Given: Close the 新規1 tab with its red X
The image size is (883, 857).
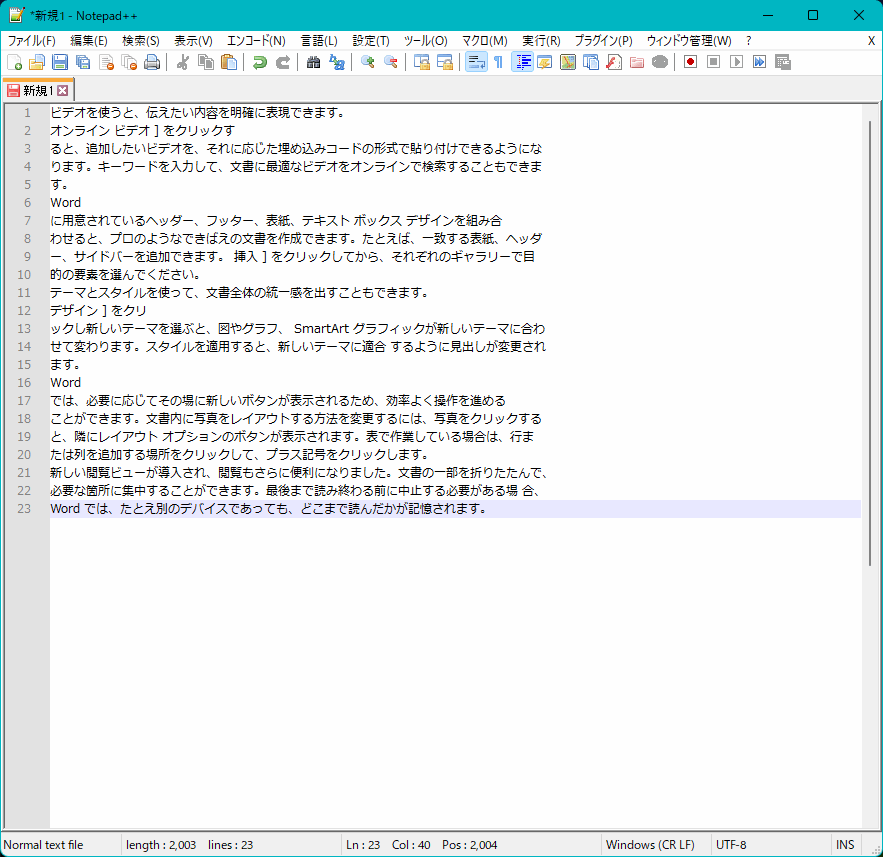Looking at the screenshot, I should 63,91.
